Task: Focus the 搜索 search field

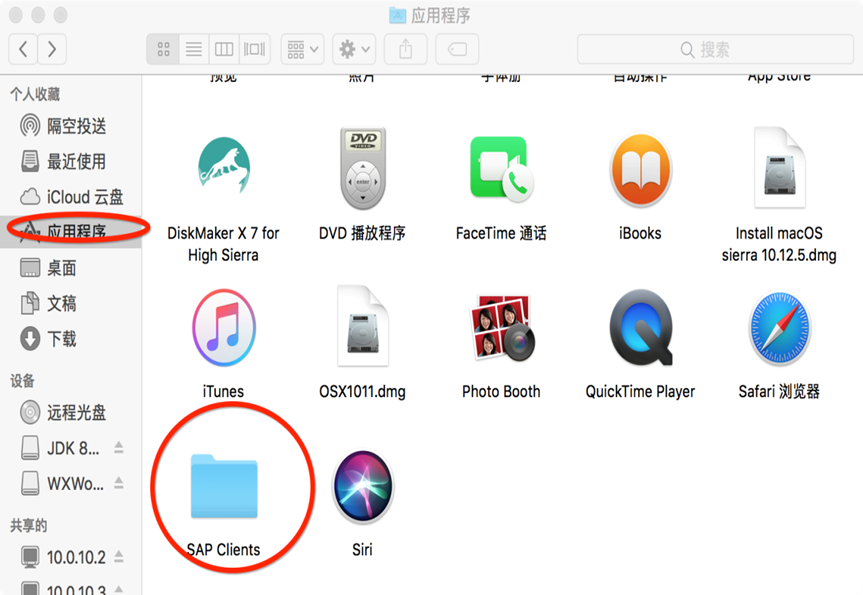Action: [715, 50]
